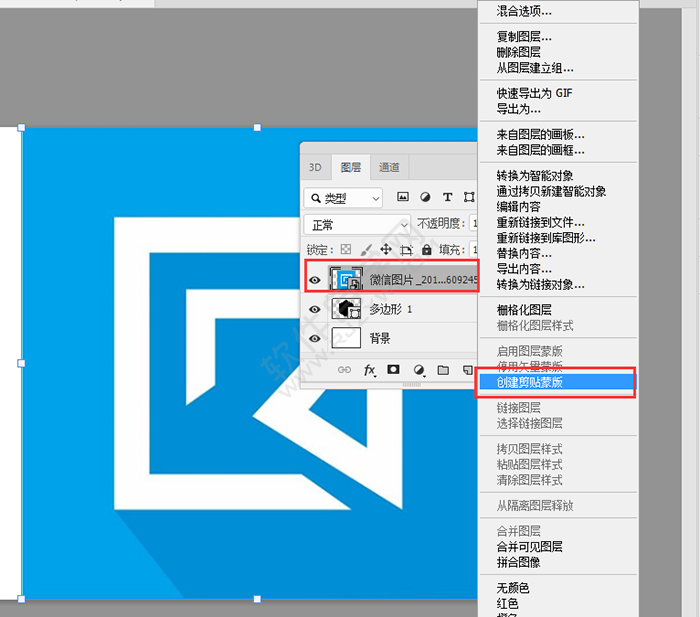Click link layers icon at panel bottom
The image size is (700, 617).
point(344,370)
